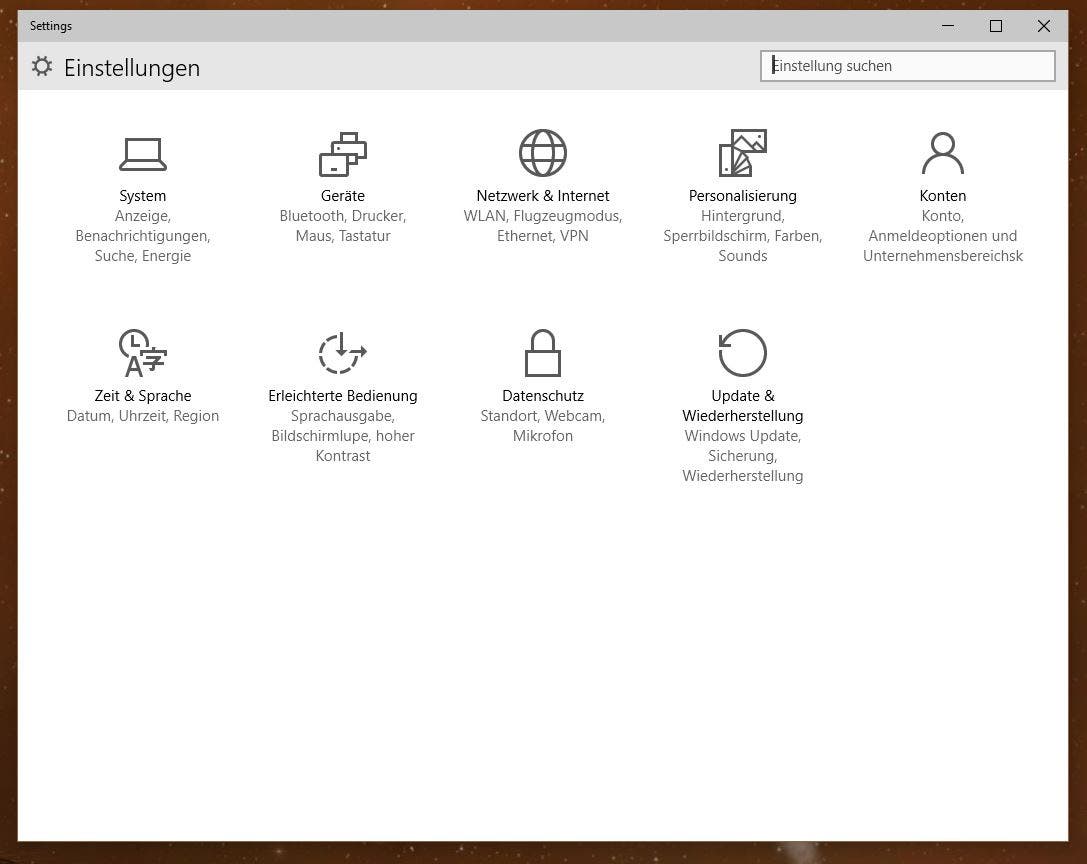Click the 'Bluetooth, Drucker, Maus, Tastatur' description

pyautogui.click(x=342, y=226)
